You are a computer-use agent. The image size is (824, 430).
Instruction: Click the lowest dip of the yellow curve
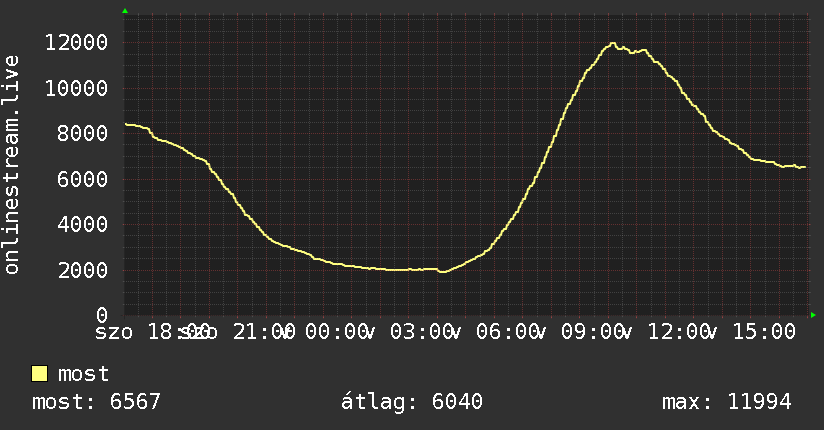tap(442, 272)
